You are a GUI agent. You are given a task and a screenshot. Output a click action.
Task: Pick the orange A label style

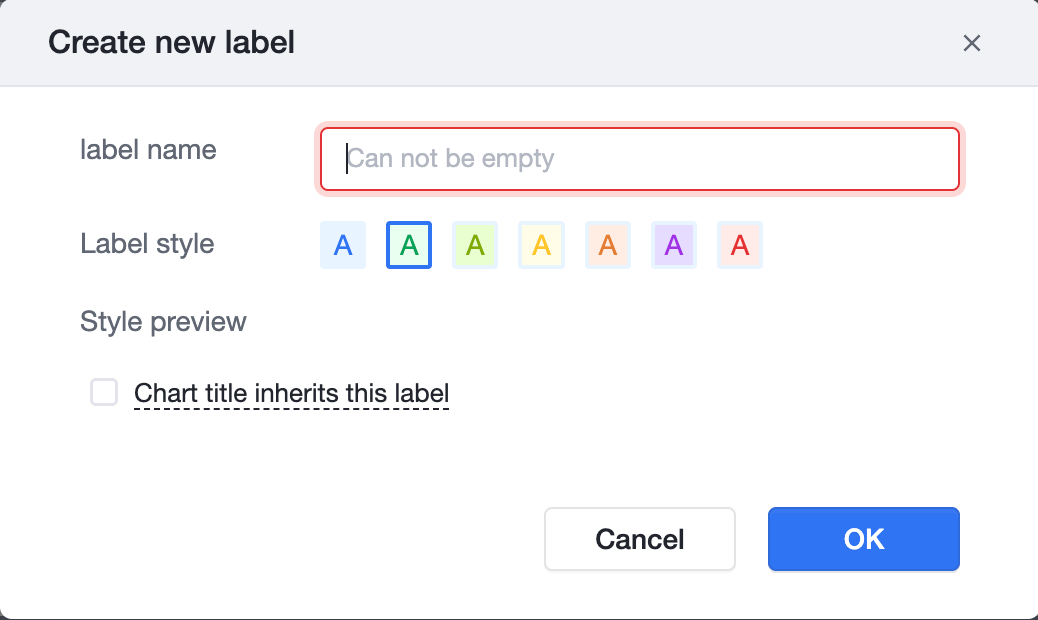(608, 245)
